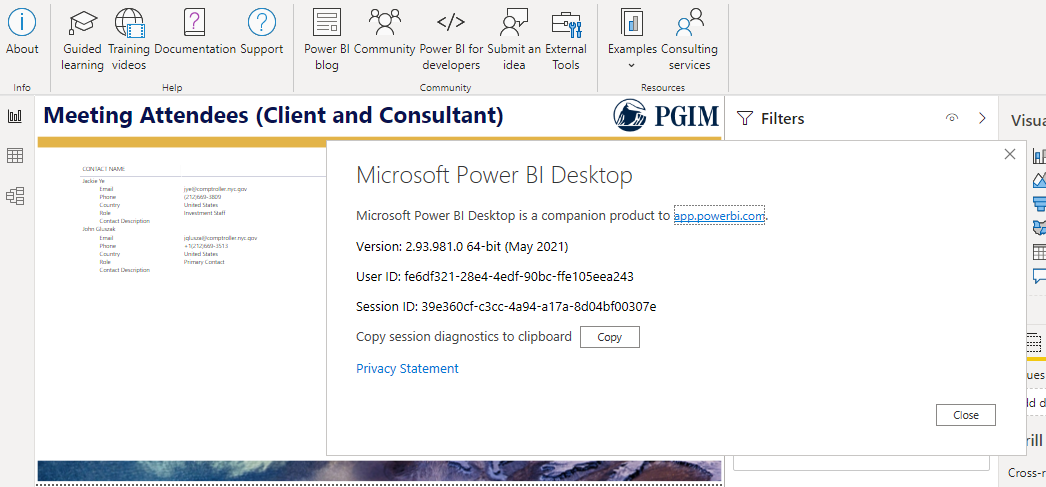Select the filled map visualization icon
The width and height of the screenshot is (1046, 487).
(1039, 227)
